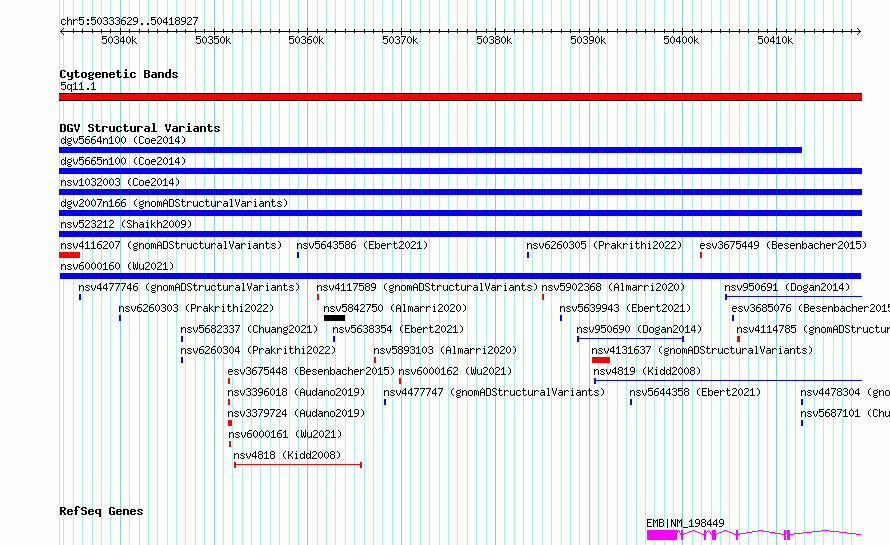Open the dgv5664n100 (Coe2014) variant label
The width and height of the screenshot is (890, 545).
[x=123, y=140]
